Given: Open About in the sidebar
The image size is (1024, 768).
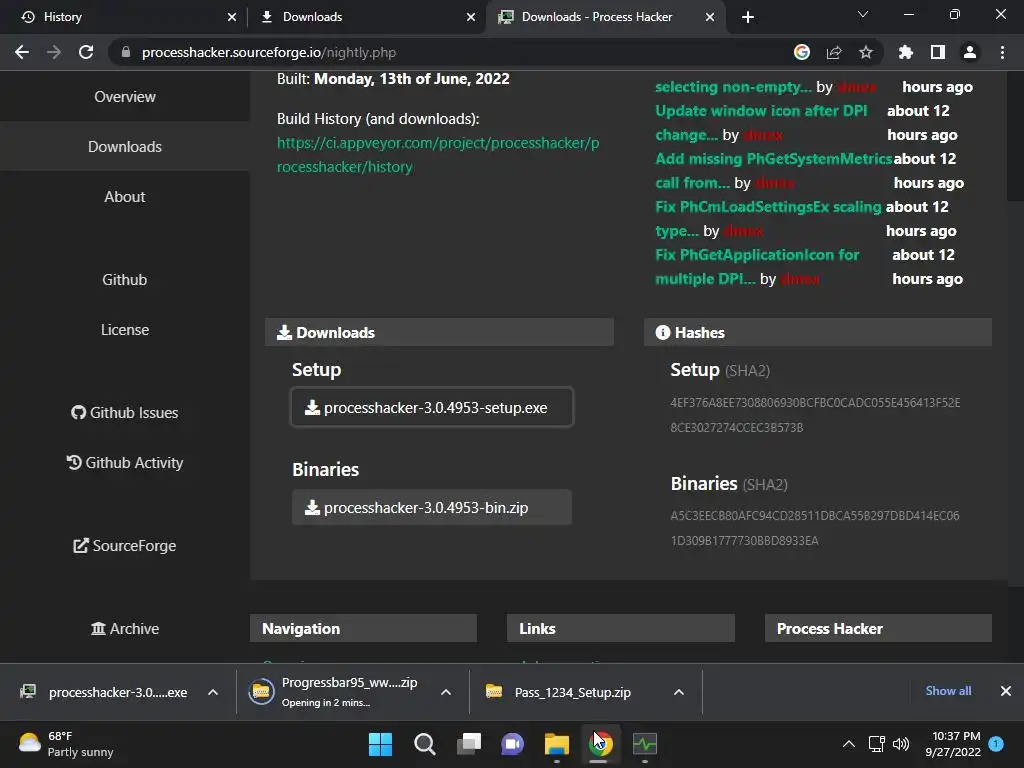Looking at the screenshot, I should tap(125, 197).
